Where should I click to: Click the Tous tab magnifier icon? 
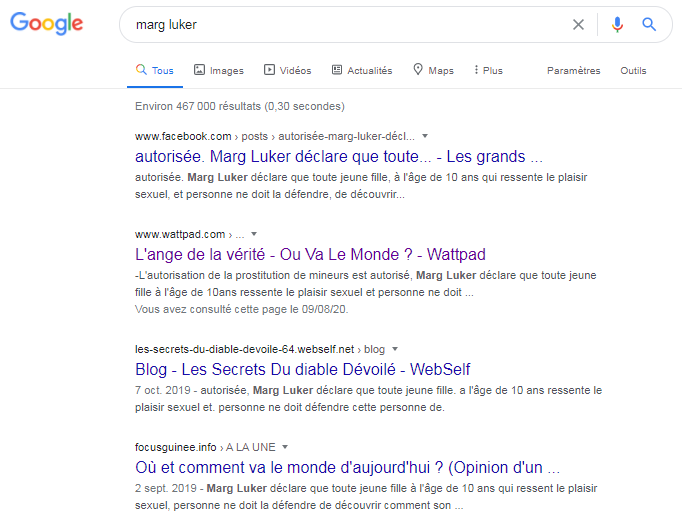coord(141,70)
